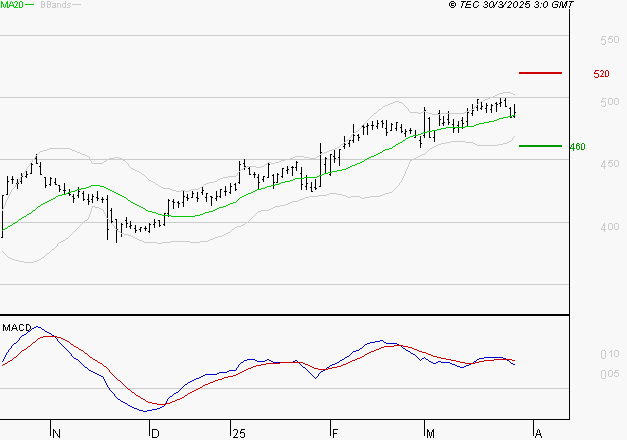Image resolution: width=627 pixels, height=440 pixels.
Task: Click the red 520 price label
Action: 601,74
